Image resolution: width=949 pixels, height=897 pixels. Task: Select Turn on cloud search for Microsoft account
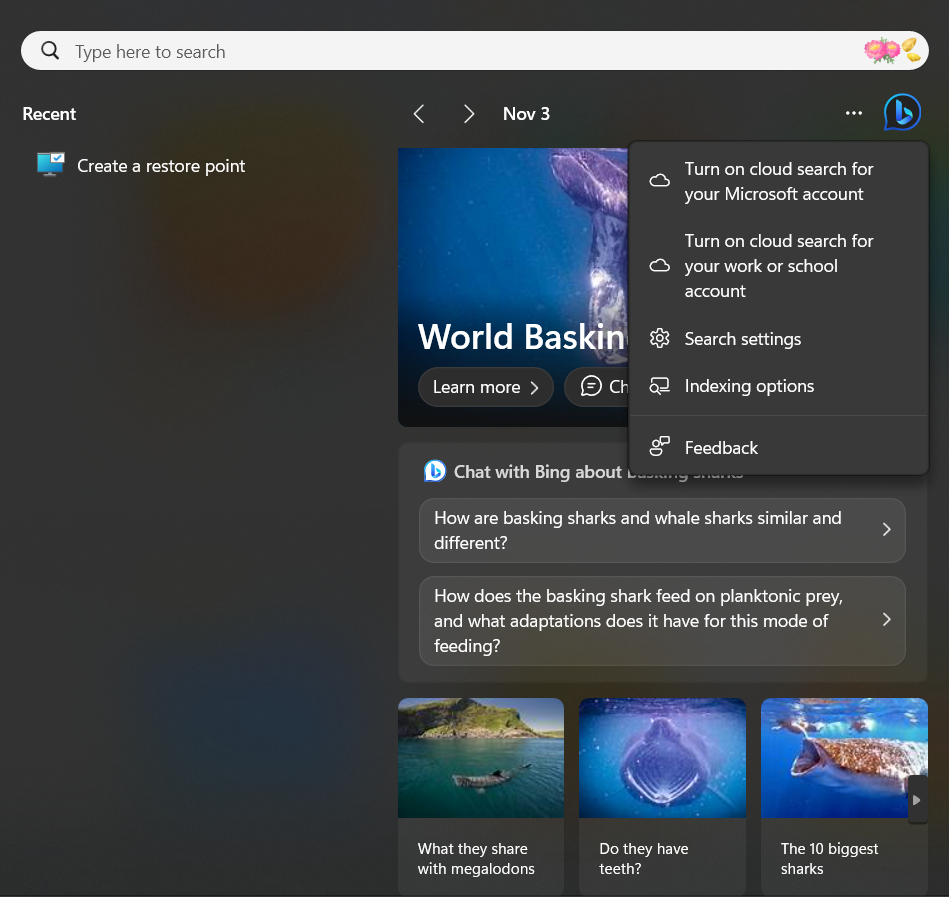(x=778, y=181)
